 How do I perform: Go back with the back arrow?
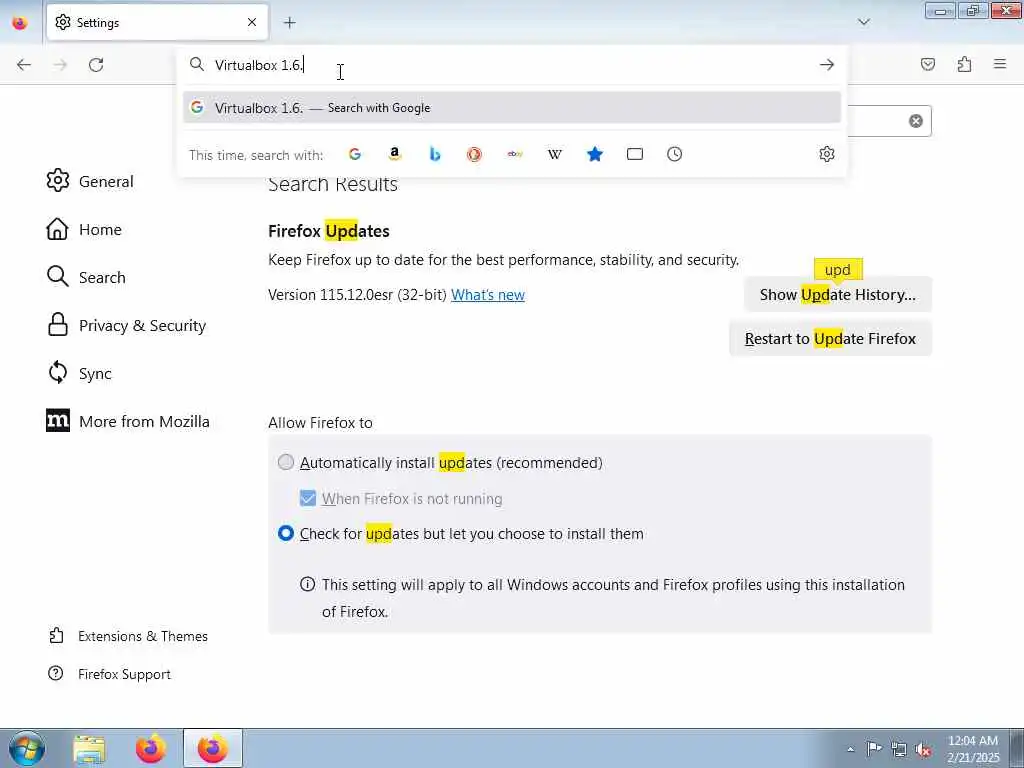point(24,65)
